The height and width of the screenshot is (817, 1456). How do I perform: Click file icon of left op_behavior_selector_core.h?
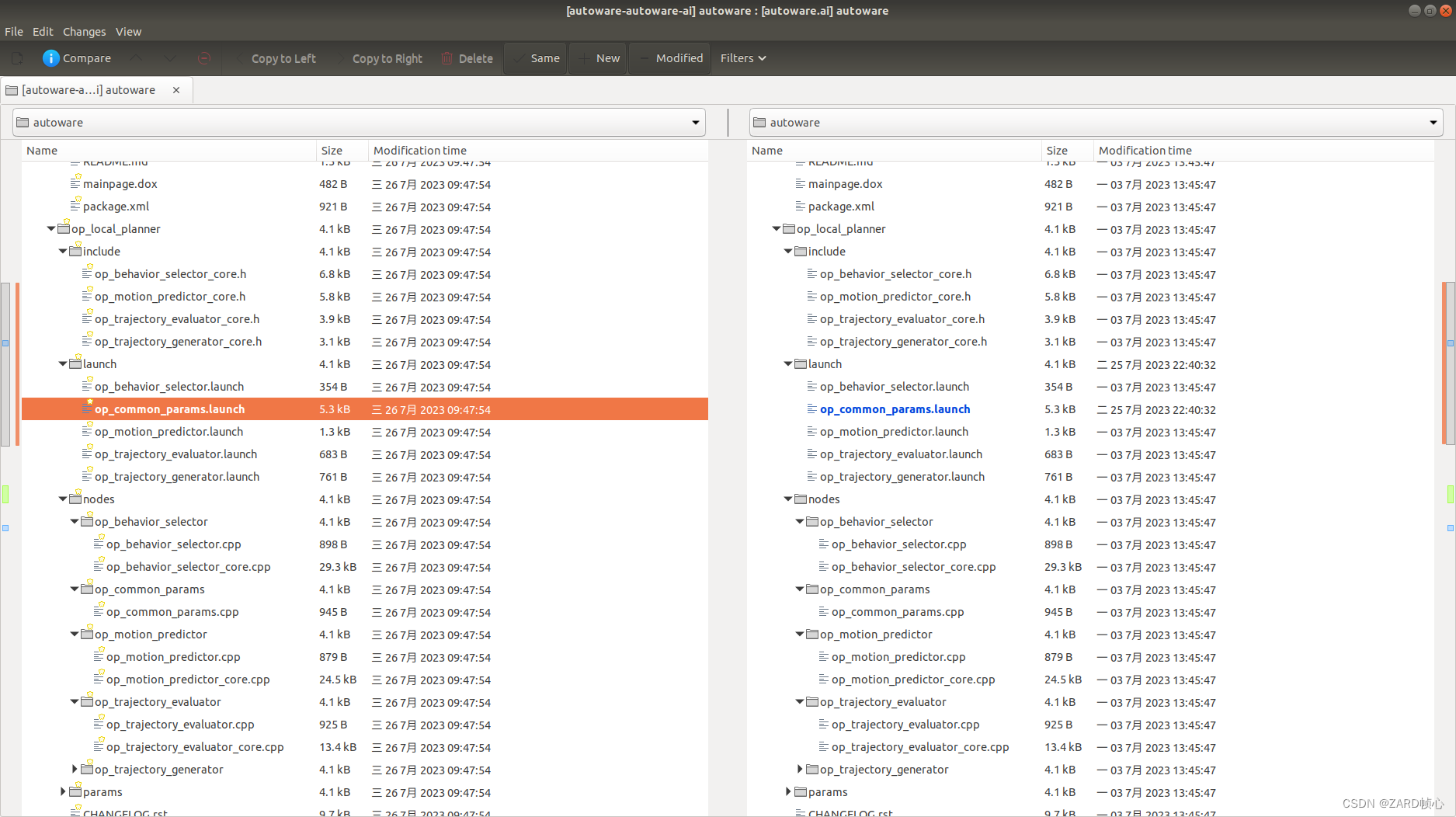(87, 273)
